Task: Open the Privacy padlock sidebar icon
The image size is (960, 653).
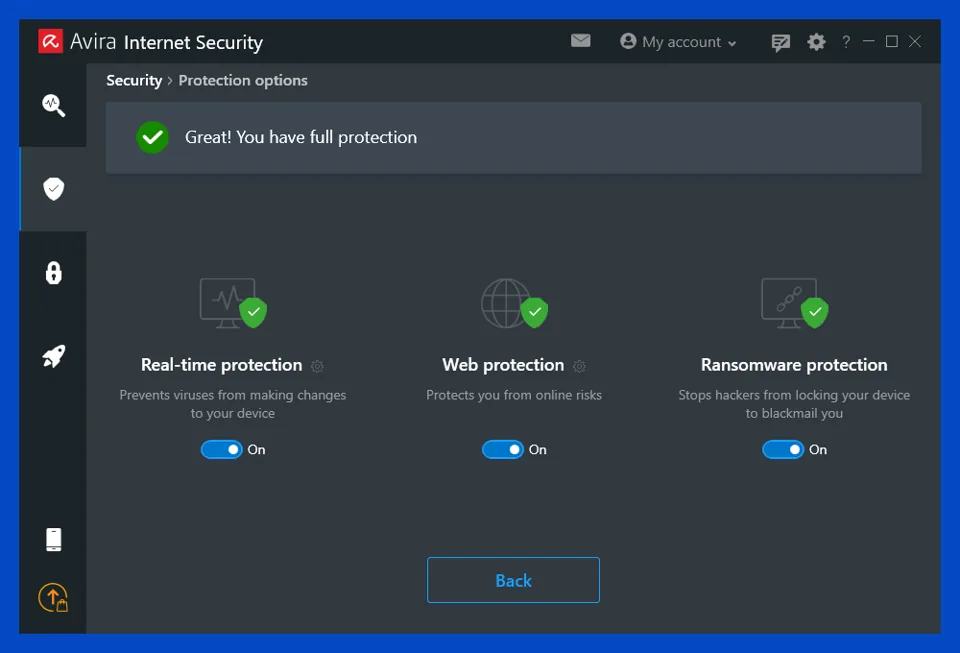Action: (x=53, y=273)
